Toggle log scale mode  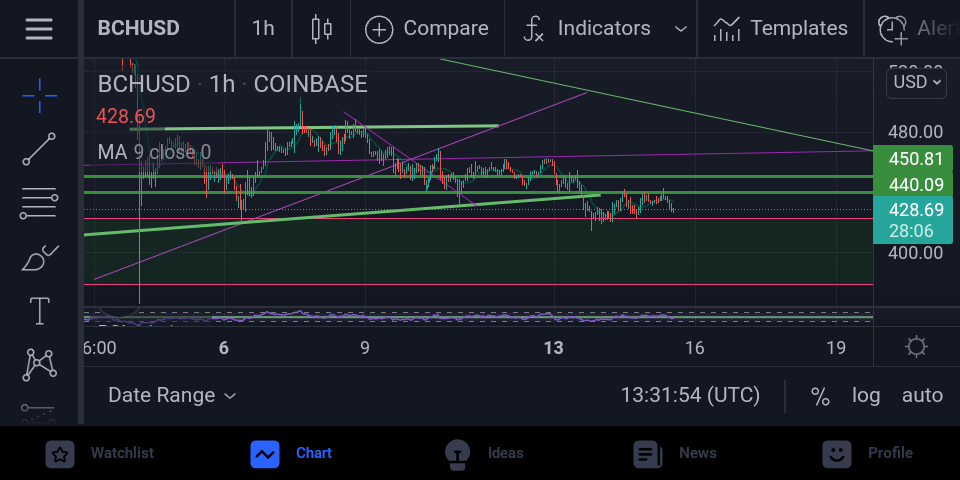point(866,396)
